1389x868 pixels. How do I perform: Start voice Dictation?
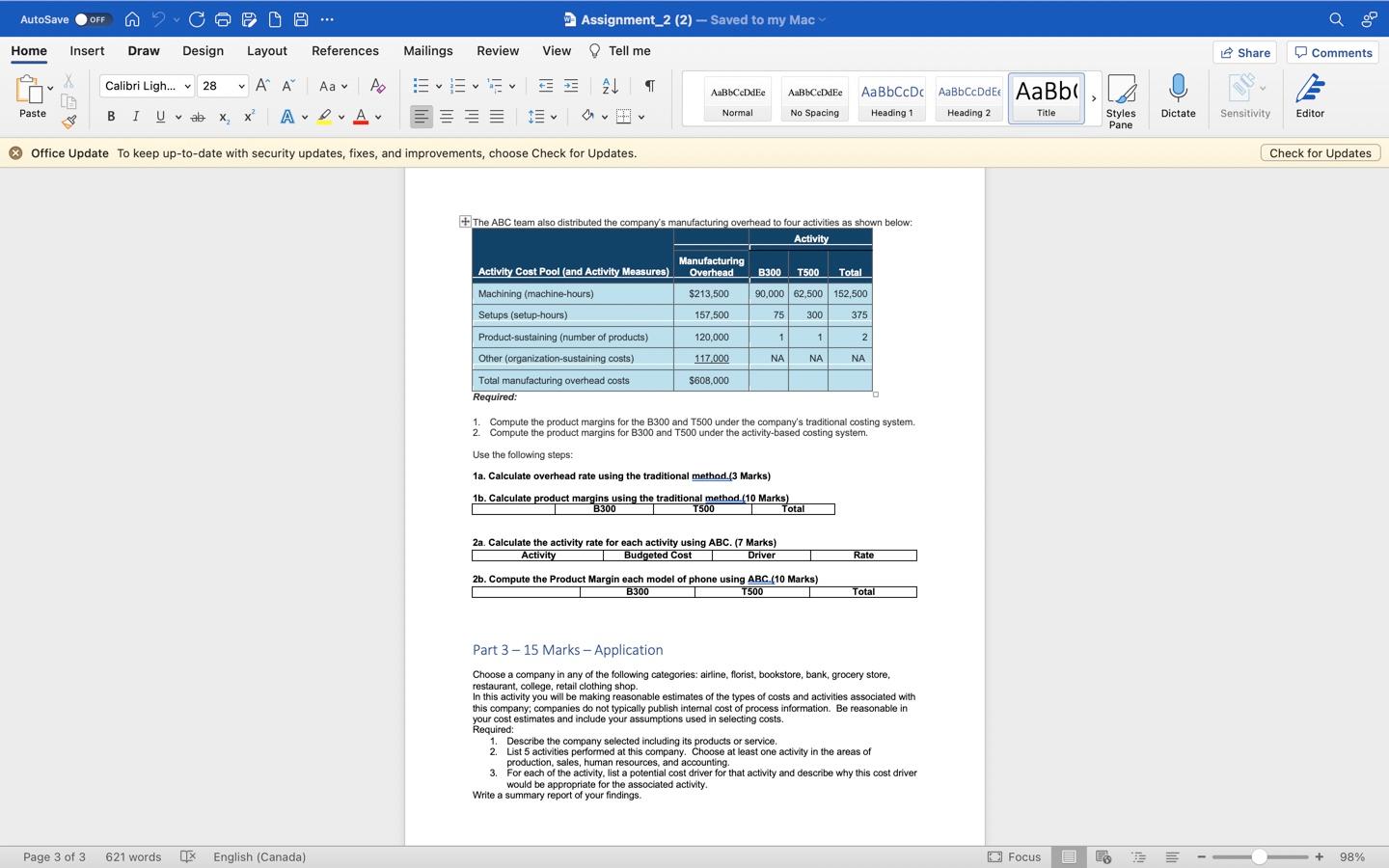[1177, 96]
